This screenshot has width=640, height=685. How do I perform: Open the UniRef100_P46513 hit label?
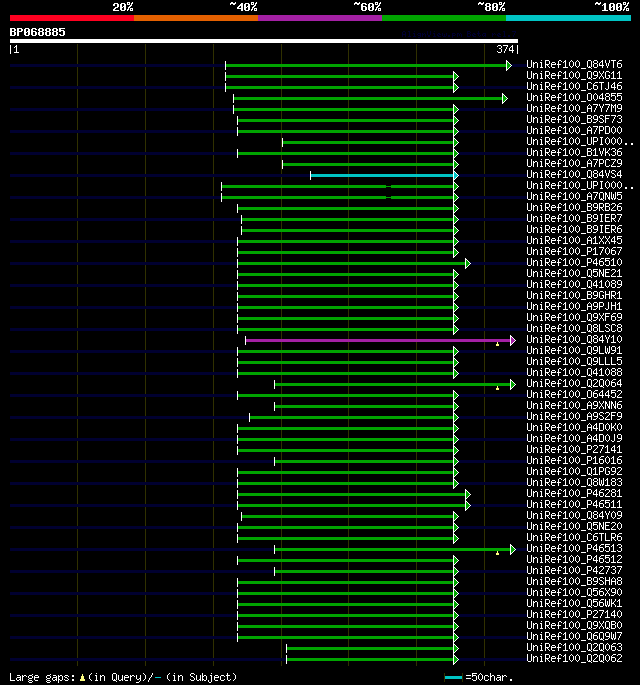(574, 548)
